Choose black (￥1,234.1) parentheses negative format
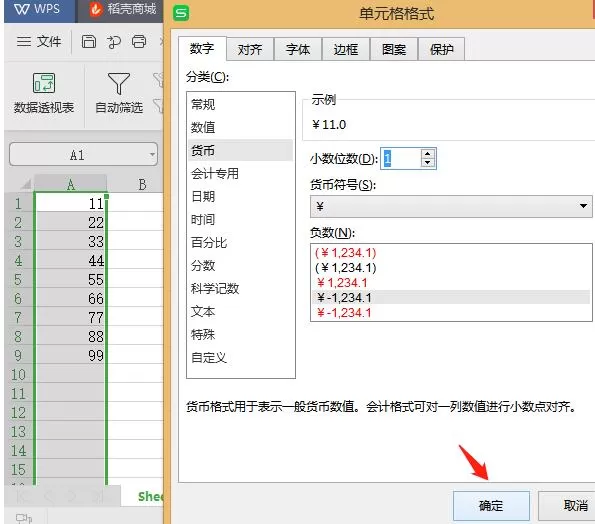The width and height of the screenshot is (595, 524). [x=451, y=268]
